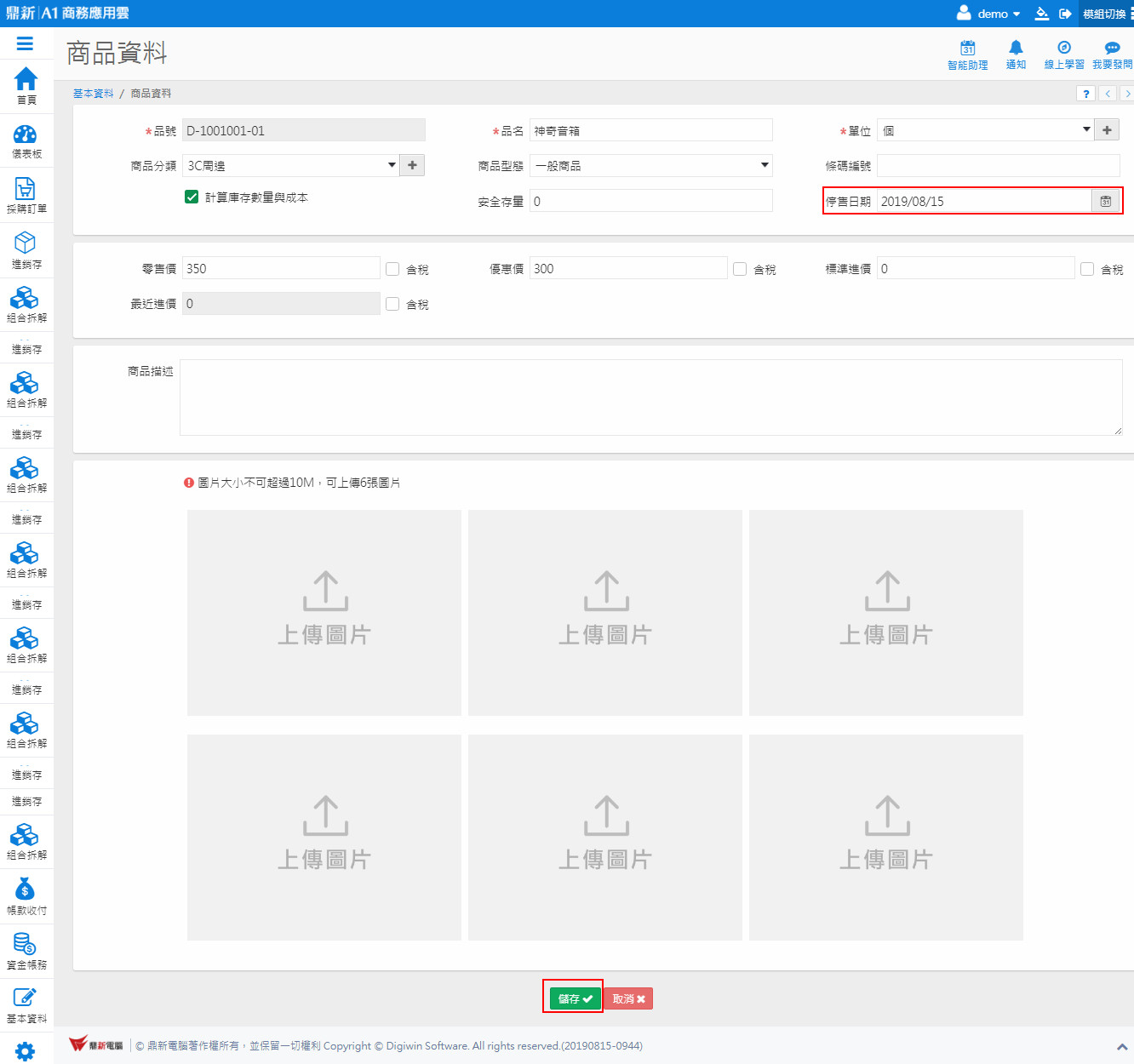Tick 含稅 checkbox next to 優惠價
Image resolution: width=1134 pixels, height=1064 pixels.
click(x=740, y=269)
